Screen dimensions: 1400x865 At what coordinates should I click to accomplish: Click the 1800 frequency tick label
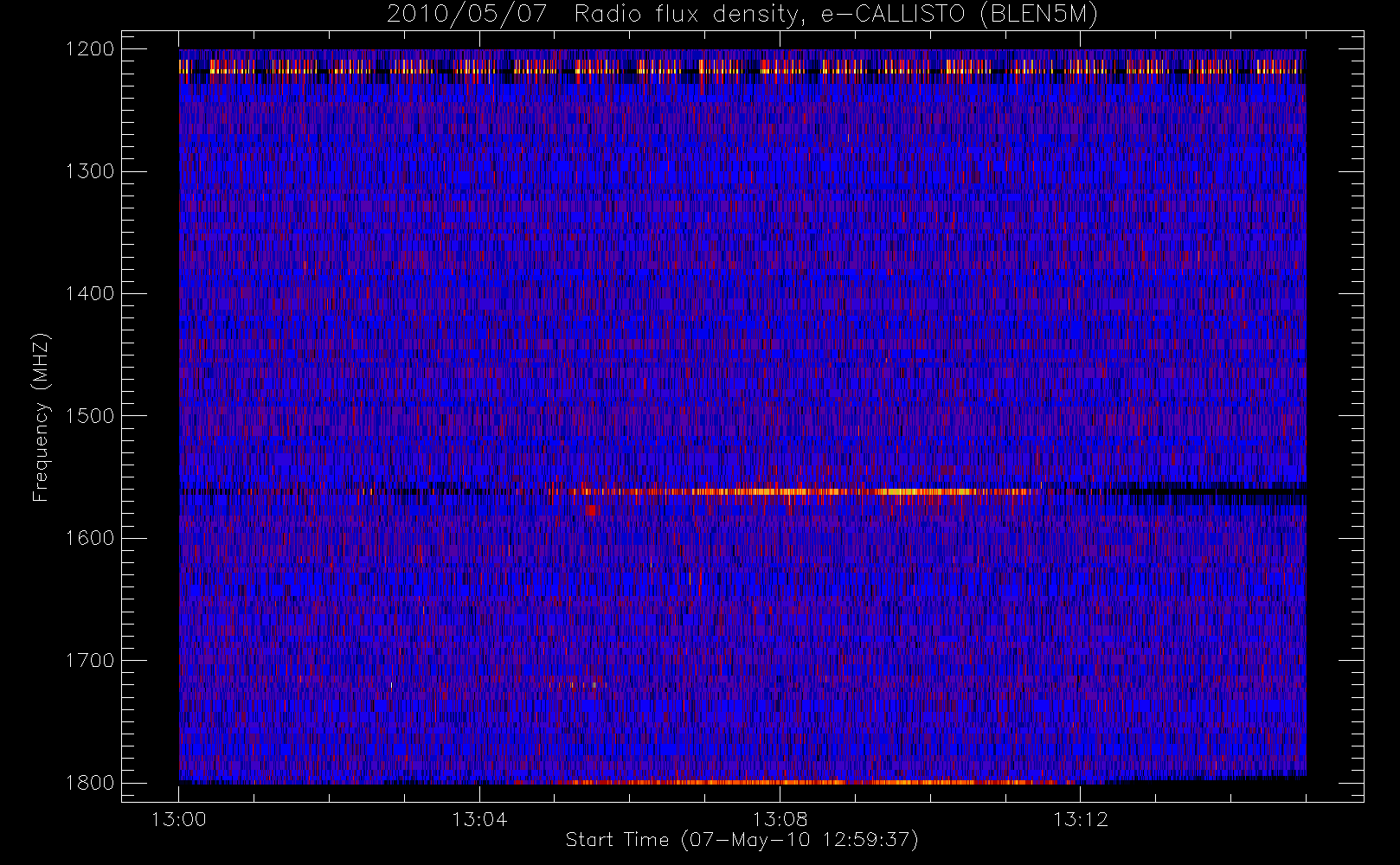pos(90,783)
